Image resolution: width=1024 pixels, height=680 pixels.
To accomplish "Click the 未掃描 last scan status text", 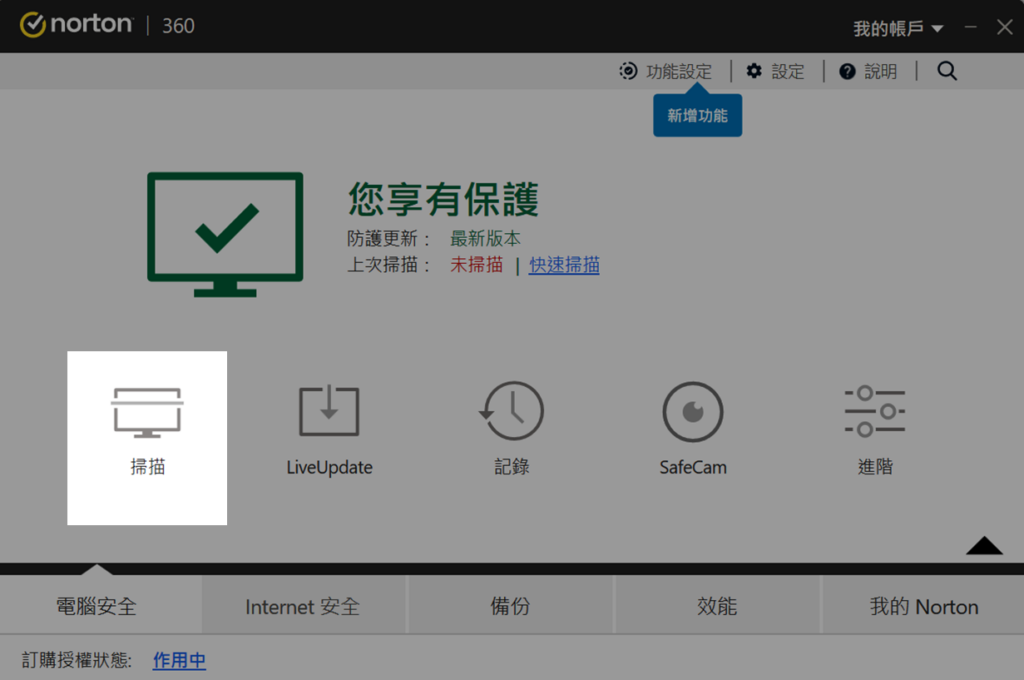I will (477, 265).
